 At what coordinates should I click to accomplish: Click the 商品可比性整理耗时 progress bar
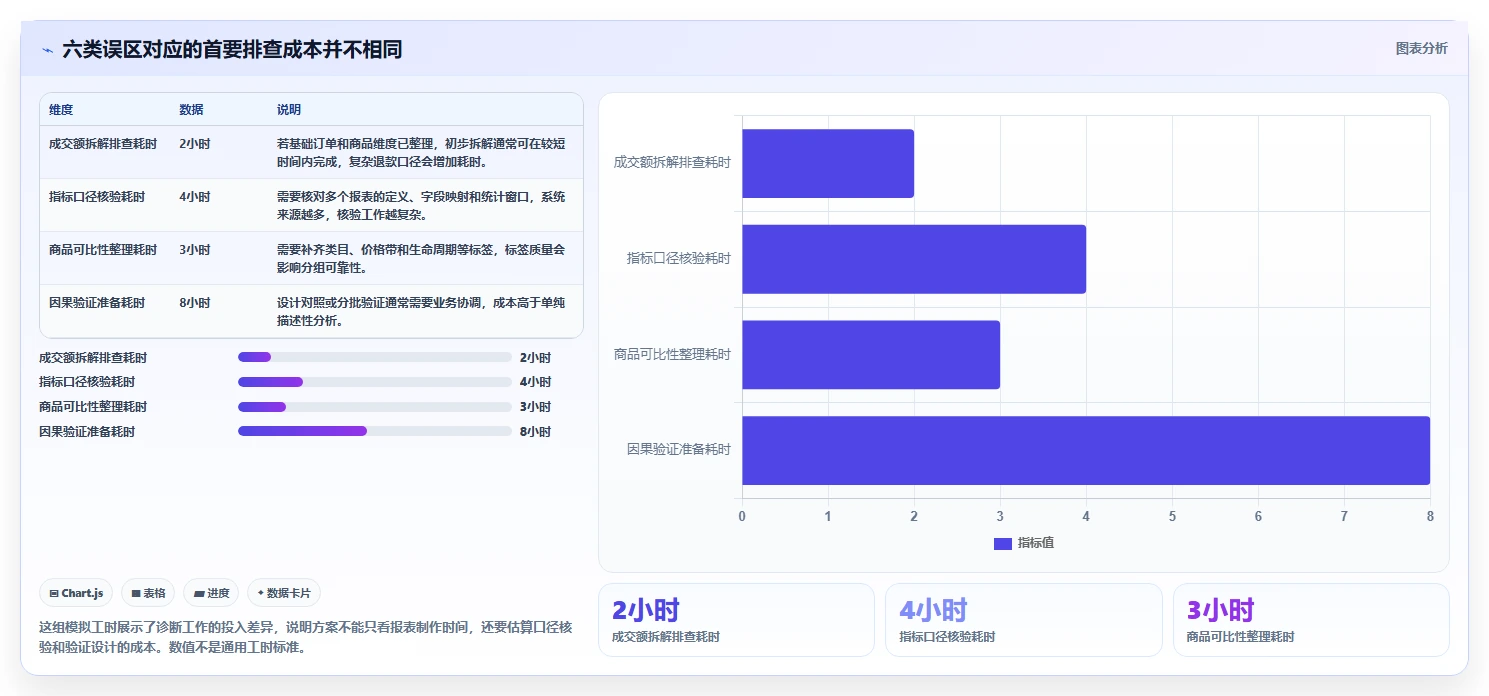coord(374,407)
